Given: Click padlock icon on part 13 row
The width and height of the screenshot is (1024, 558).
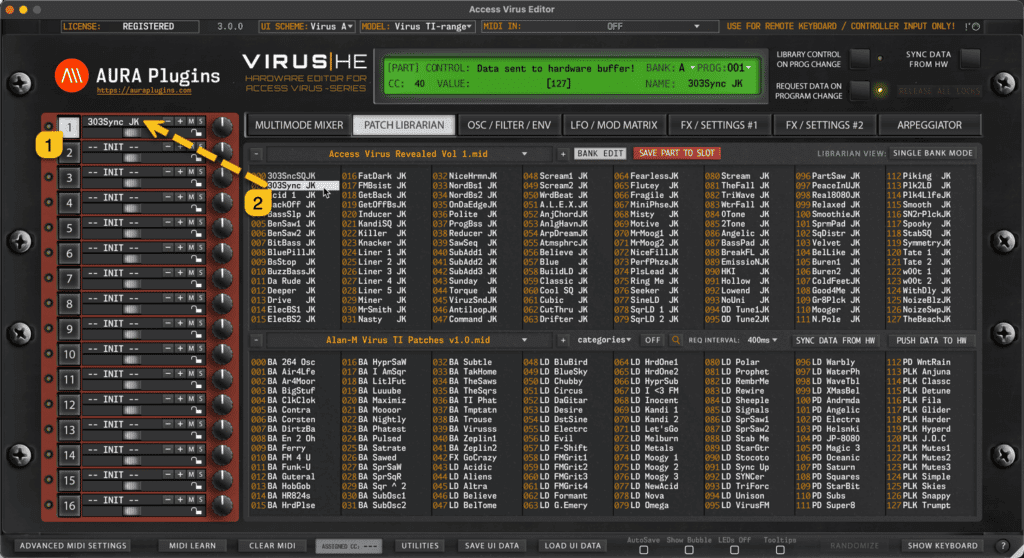Looking at the screenshot, I should (x=196, y=435).
